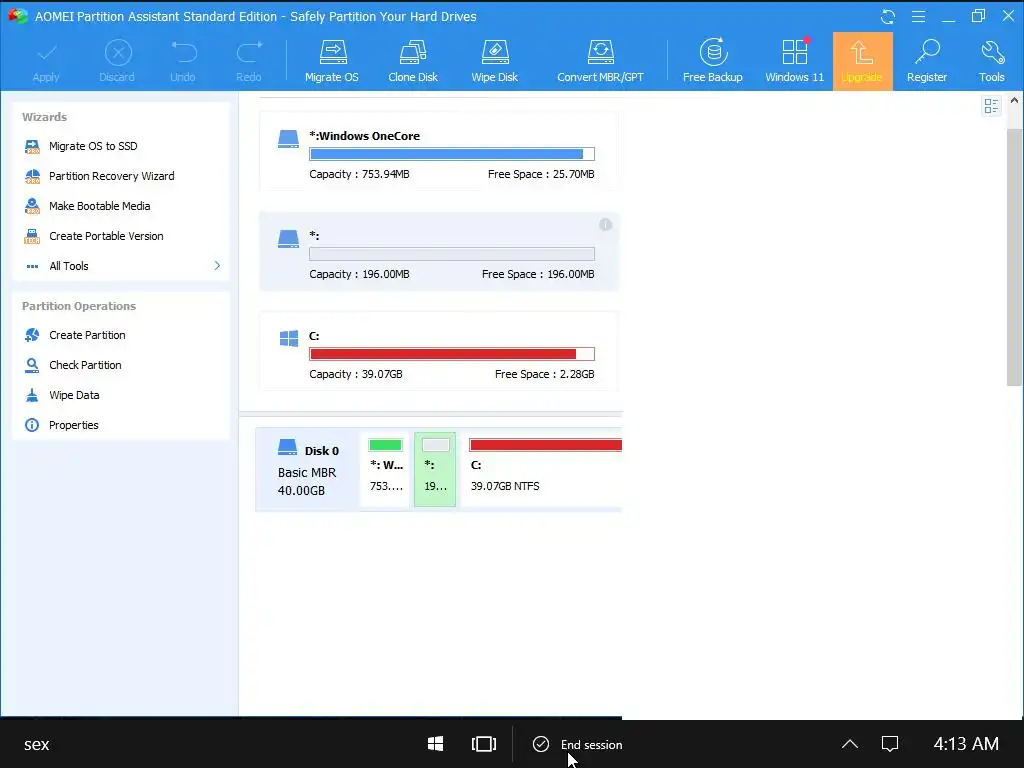The image size is (1024, 768).
Task: Click the empty 196MB usage bar
Action: click(x=452, y=254)
